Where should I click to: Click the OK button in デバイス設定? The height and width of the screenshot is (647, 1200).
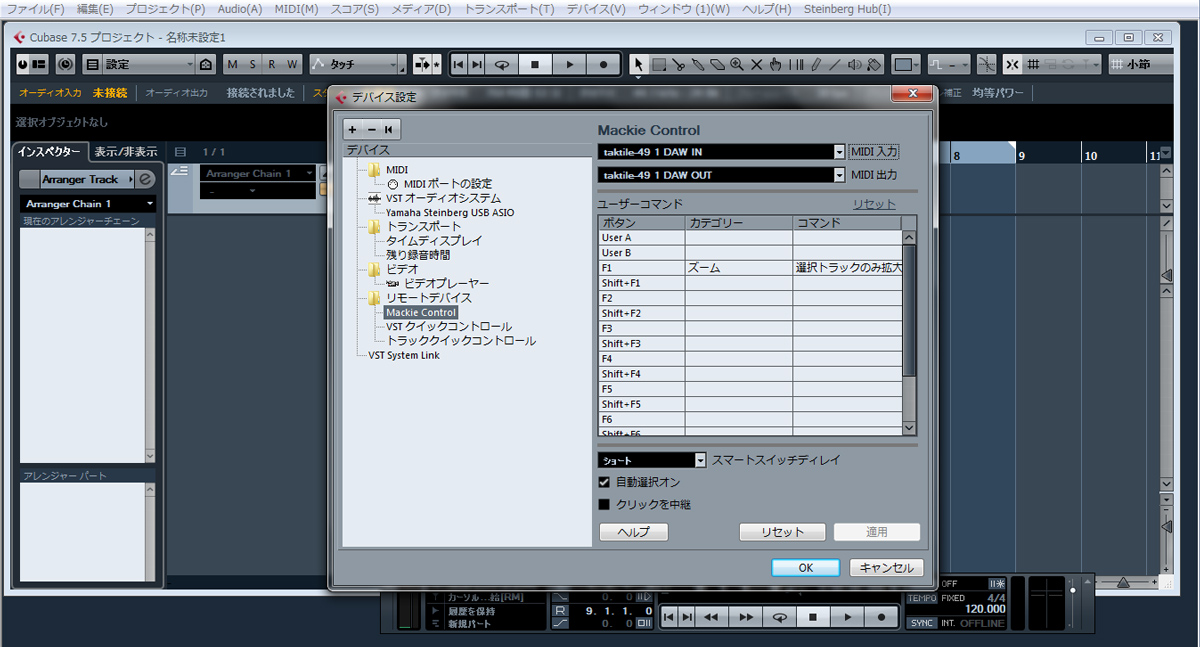pos(805,567)
